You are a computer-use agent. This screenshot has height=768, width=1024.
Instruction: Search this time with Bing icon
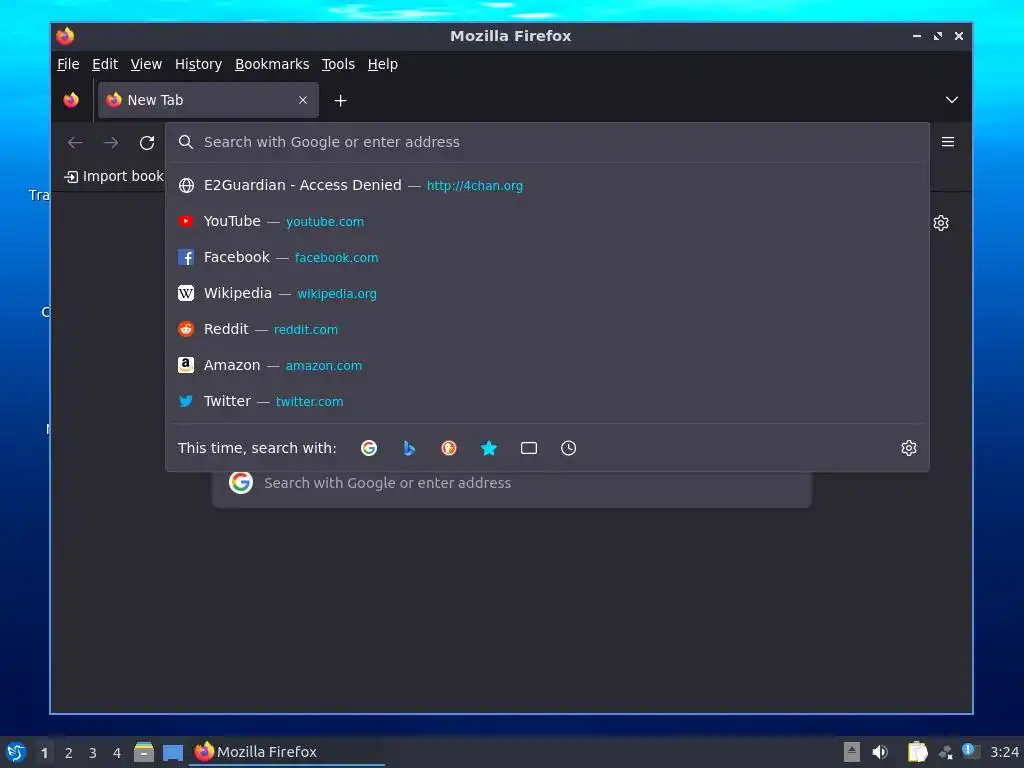click(409, 448)
